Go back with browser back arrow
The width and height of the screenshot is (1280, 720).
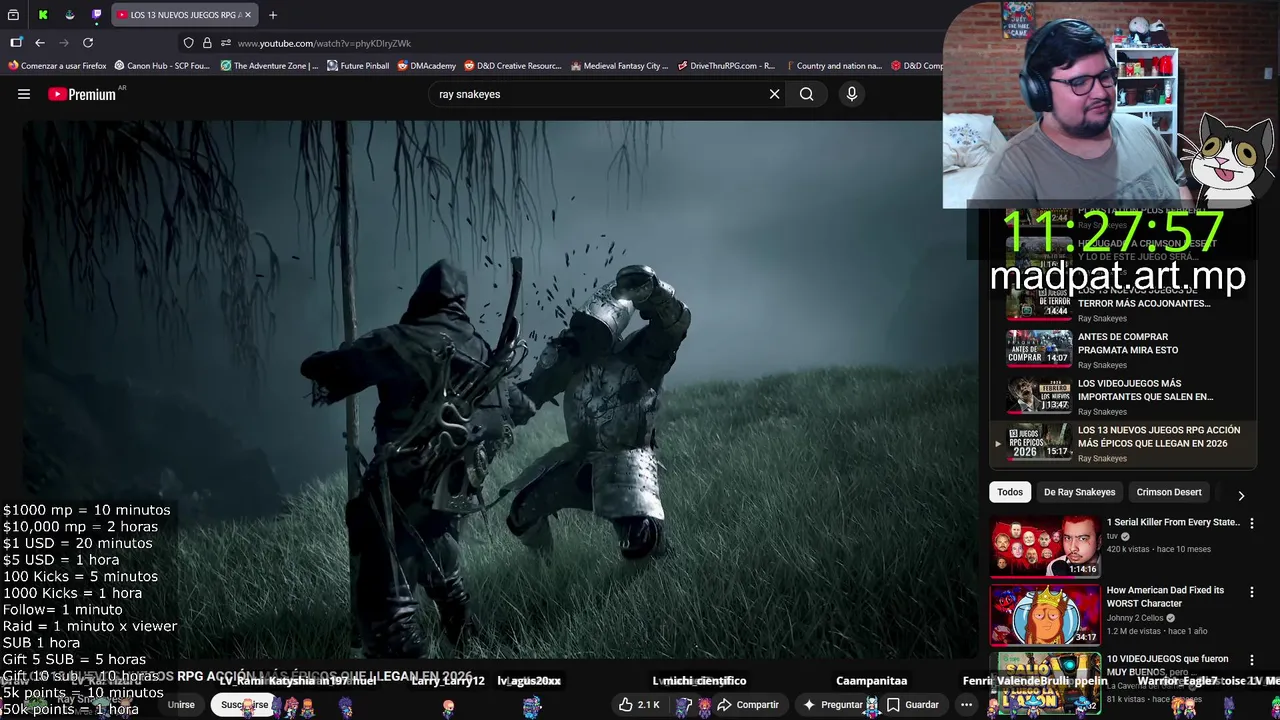(40, 43)
